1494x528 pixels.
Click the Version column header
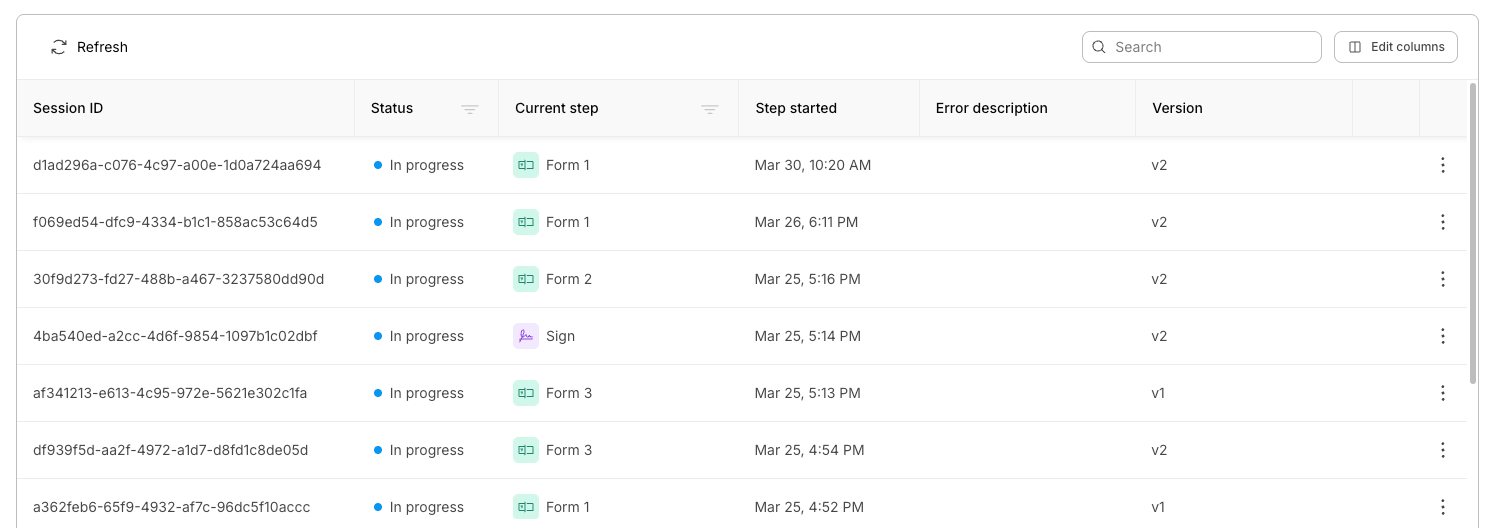click(1177, 108)
